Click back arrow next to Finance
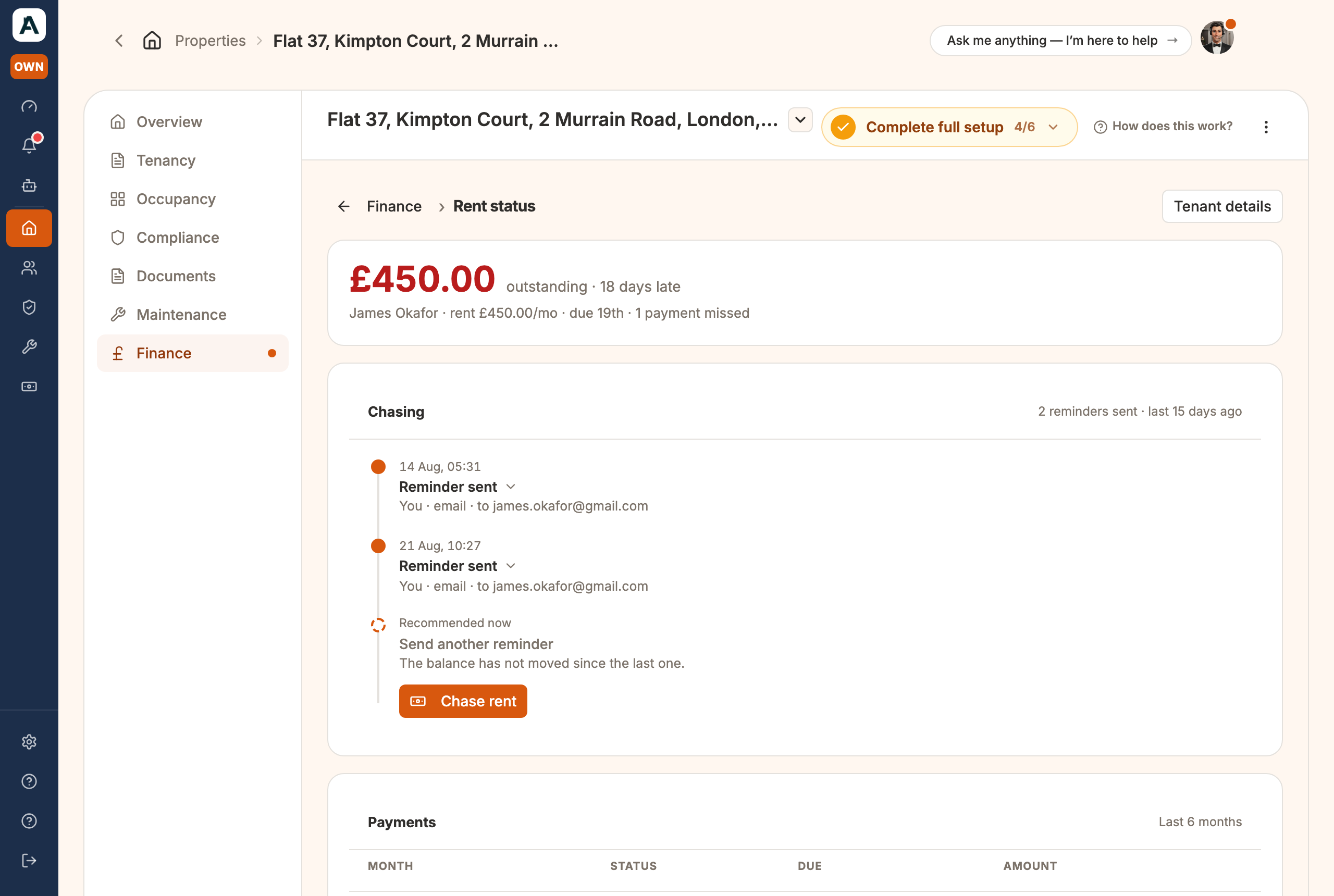The height and width of the screenshot is (896, 1334). pos(343,206)
